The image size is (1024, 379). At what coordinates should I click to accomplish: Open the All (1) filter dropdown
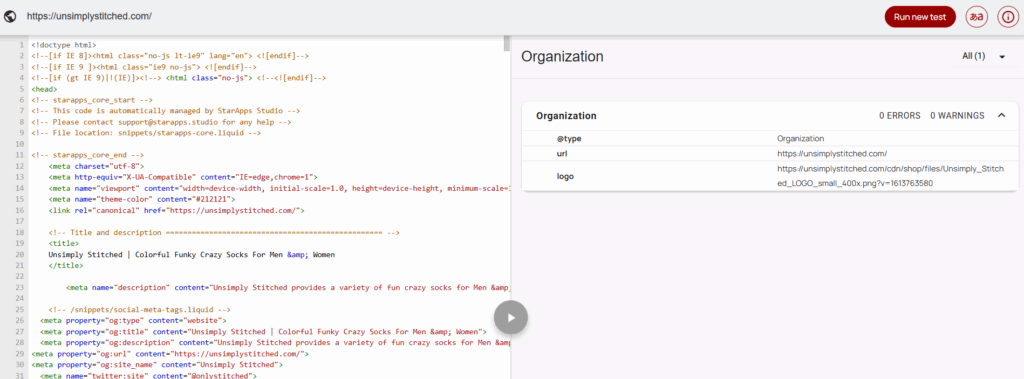point(983,57)
